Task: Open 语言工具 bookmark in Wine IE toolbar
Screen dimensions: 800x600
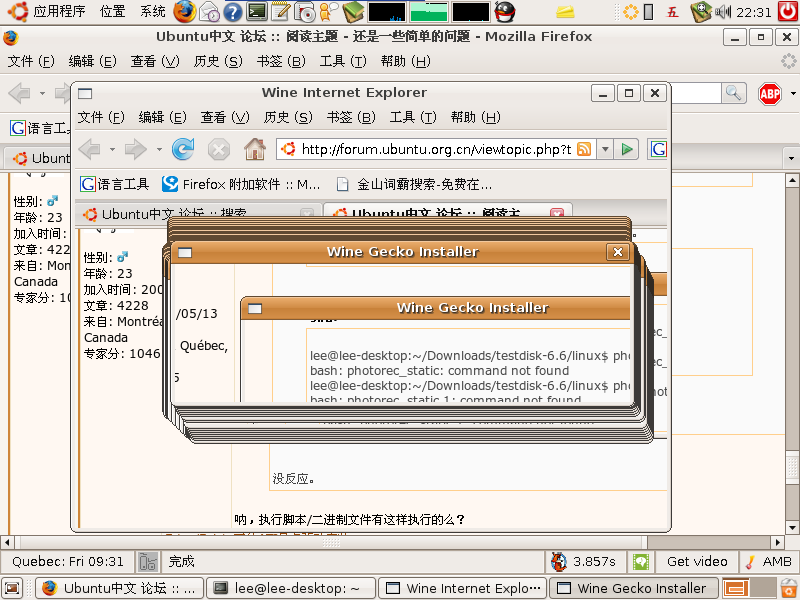Action: [115, 184]
